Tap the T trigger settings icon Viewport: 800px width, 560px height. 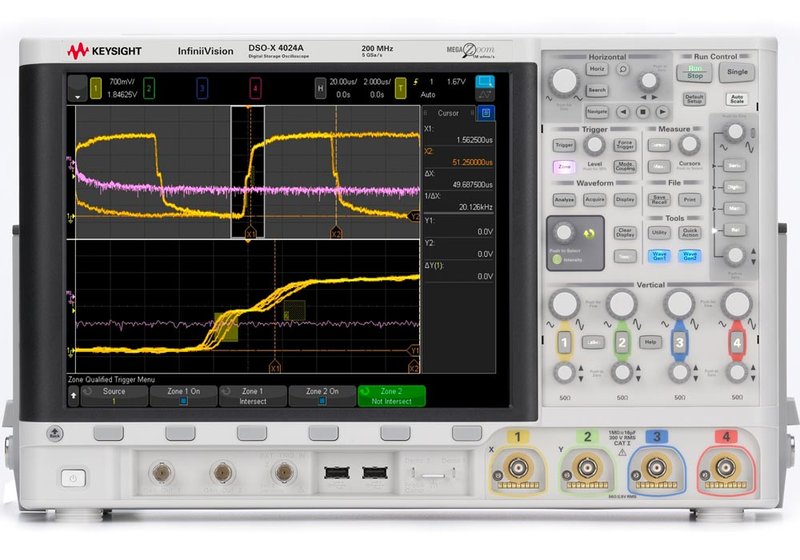[401, 88]
